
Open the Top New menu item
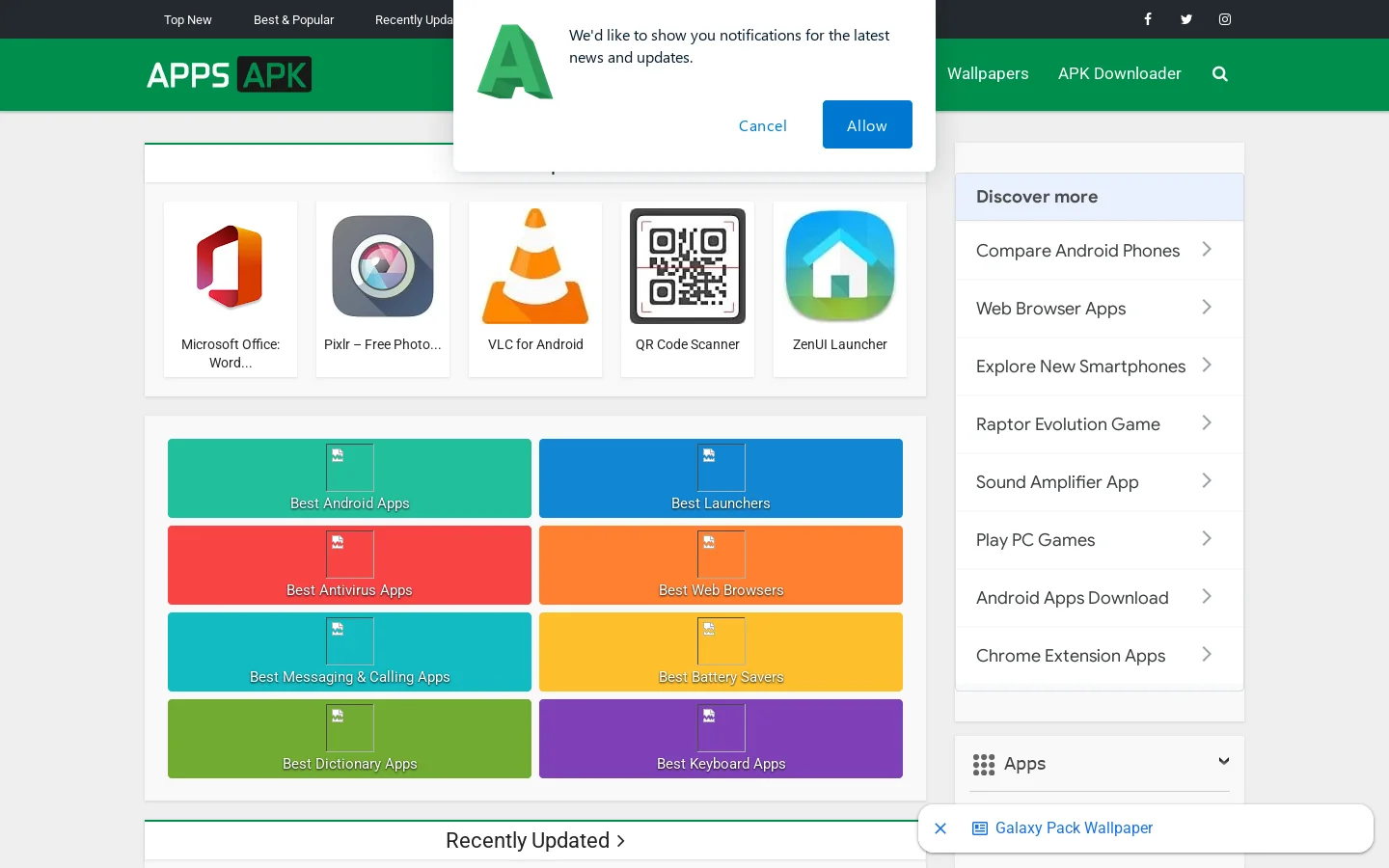(187, 19)
